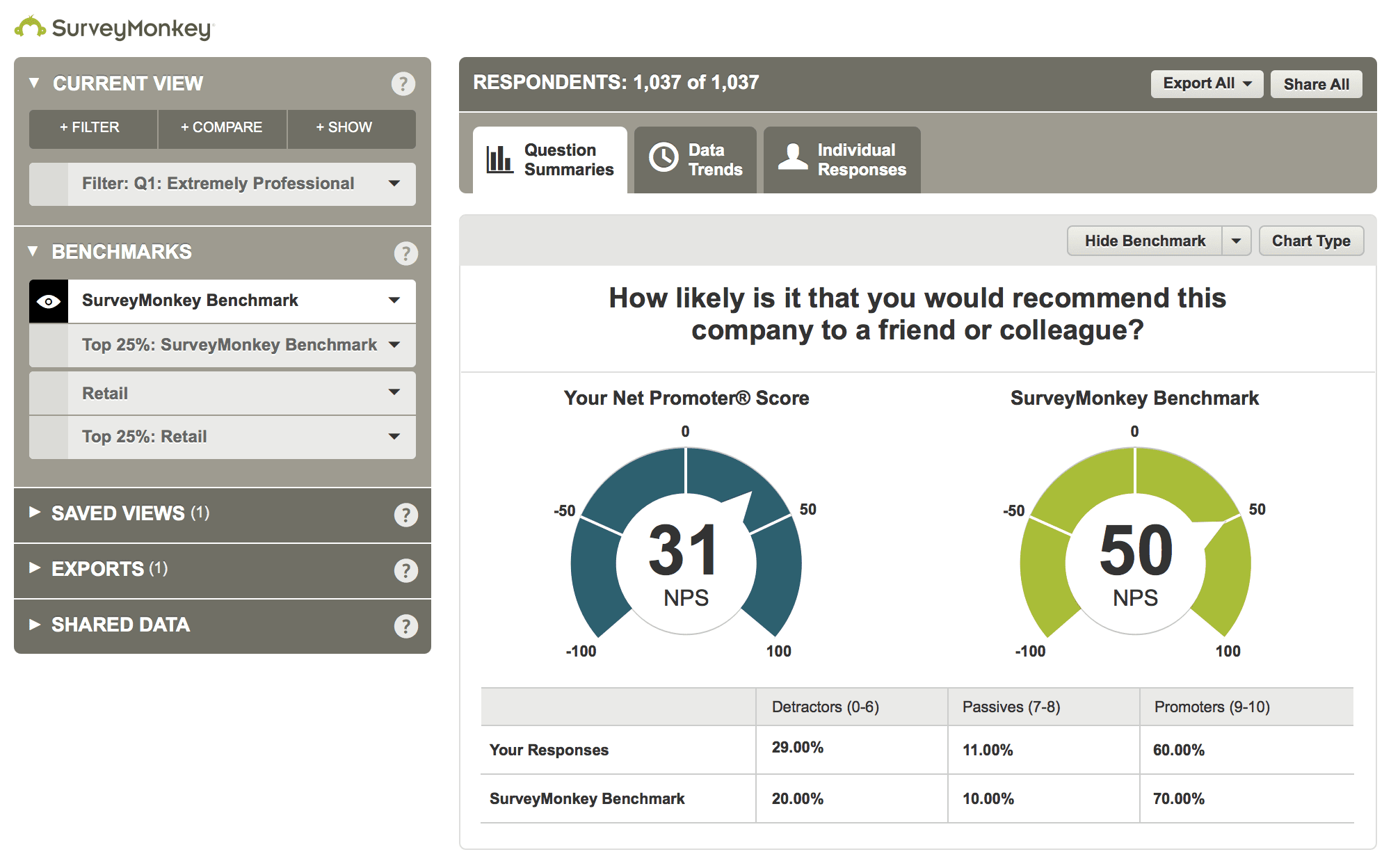
Task: Hide the benchmark comparison
Action: pos(1144,241)
